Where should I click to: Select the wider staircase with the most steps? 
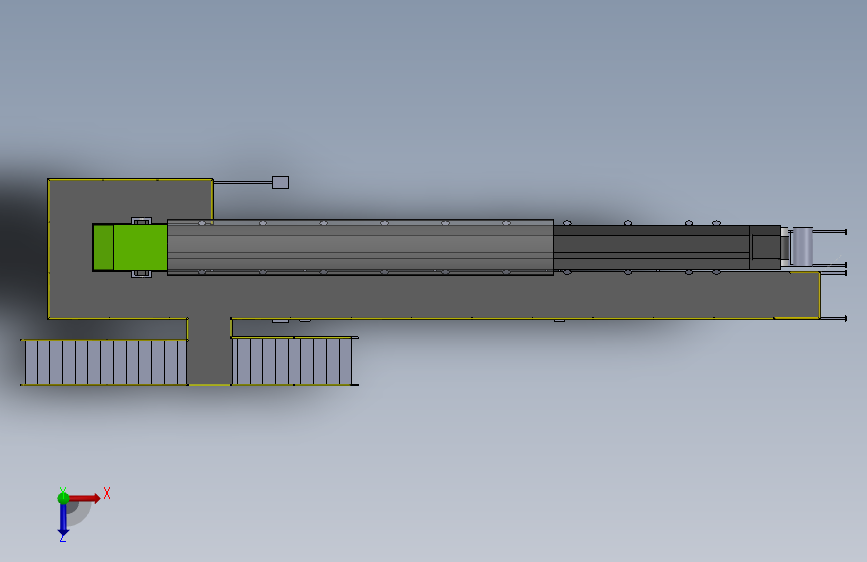point(105,362)
